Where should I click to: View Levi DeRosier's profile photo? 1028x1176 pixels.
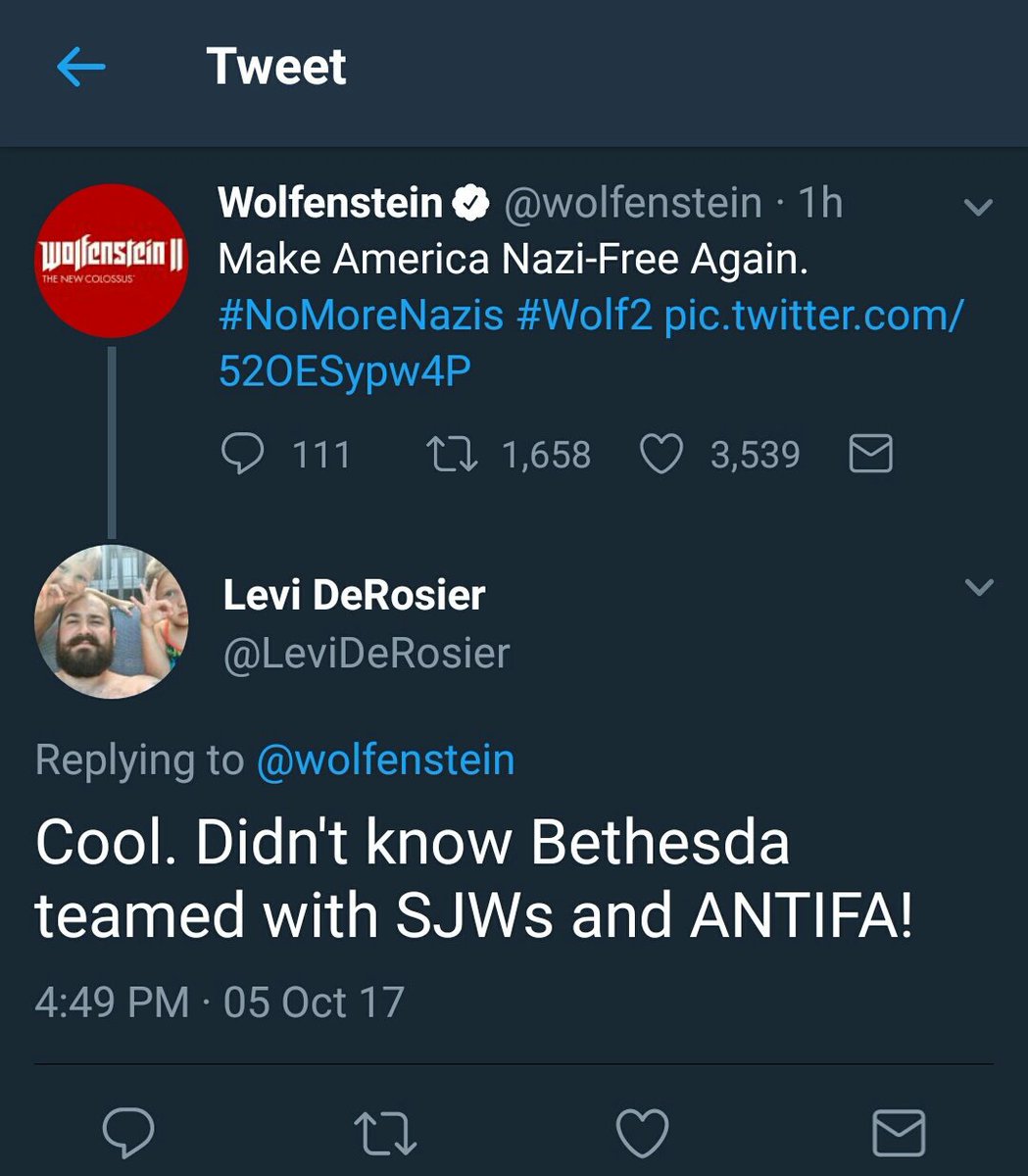point(112,621)
